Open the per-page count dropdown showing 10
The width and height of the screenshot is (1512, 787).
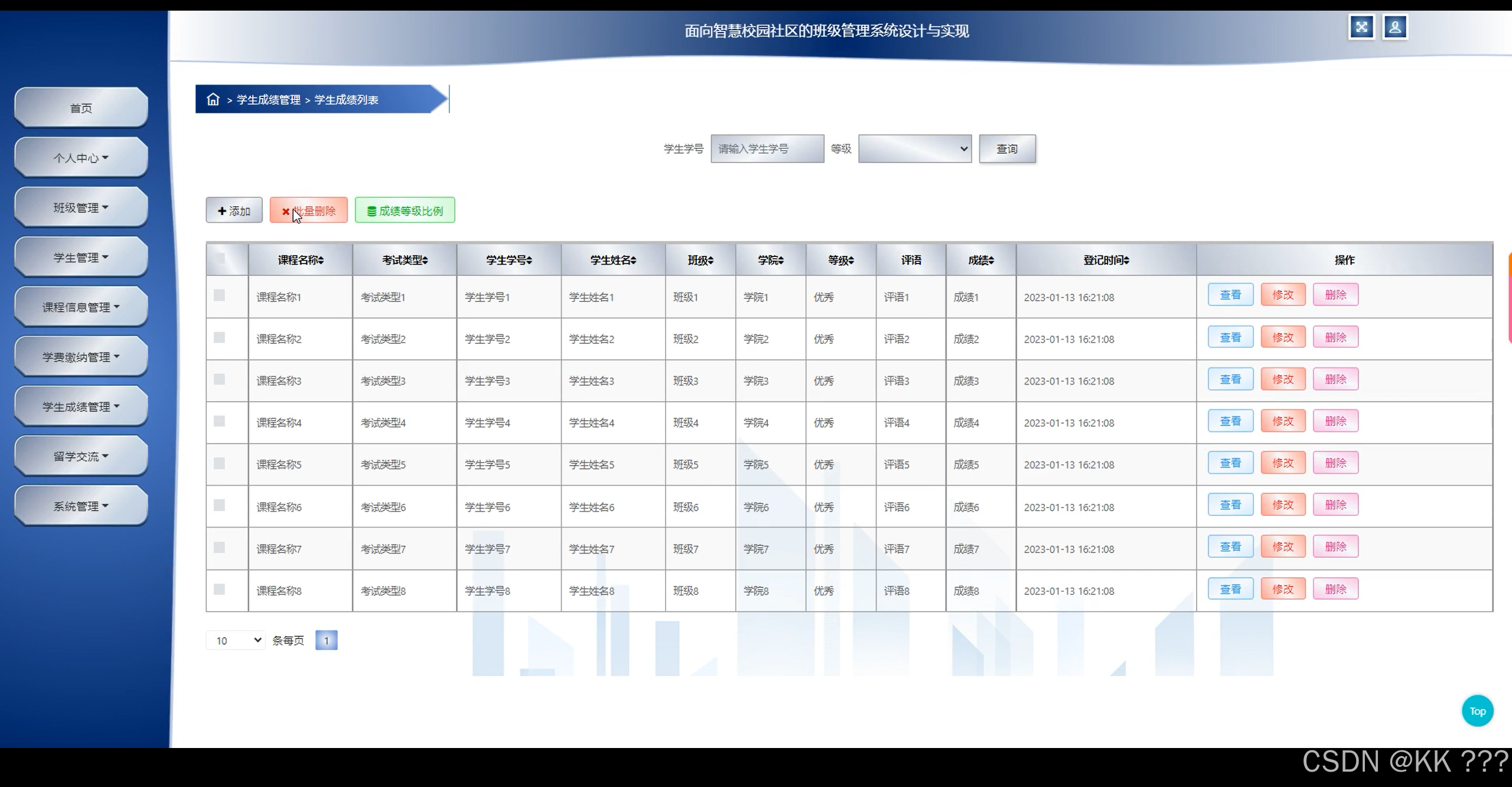tap(235, 640)
